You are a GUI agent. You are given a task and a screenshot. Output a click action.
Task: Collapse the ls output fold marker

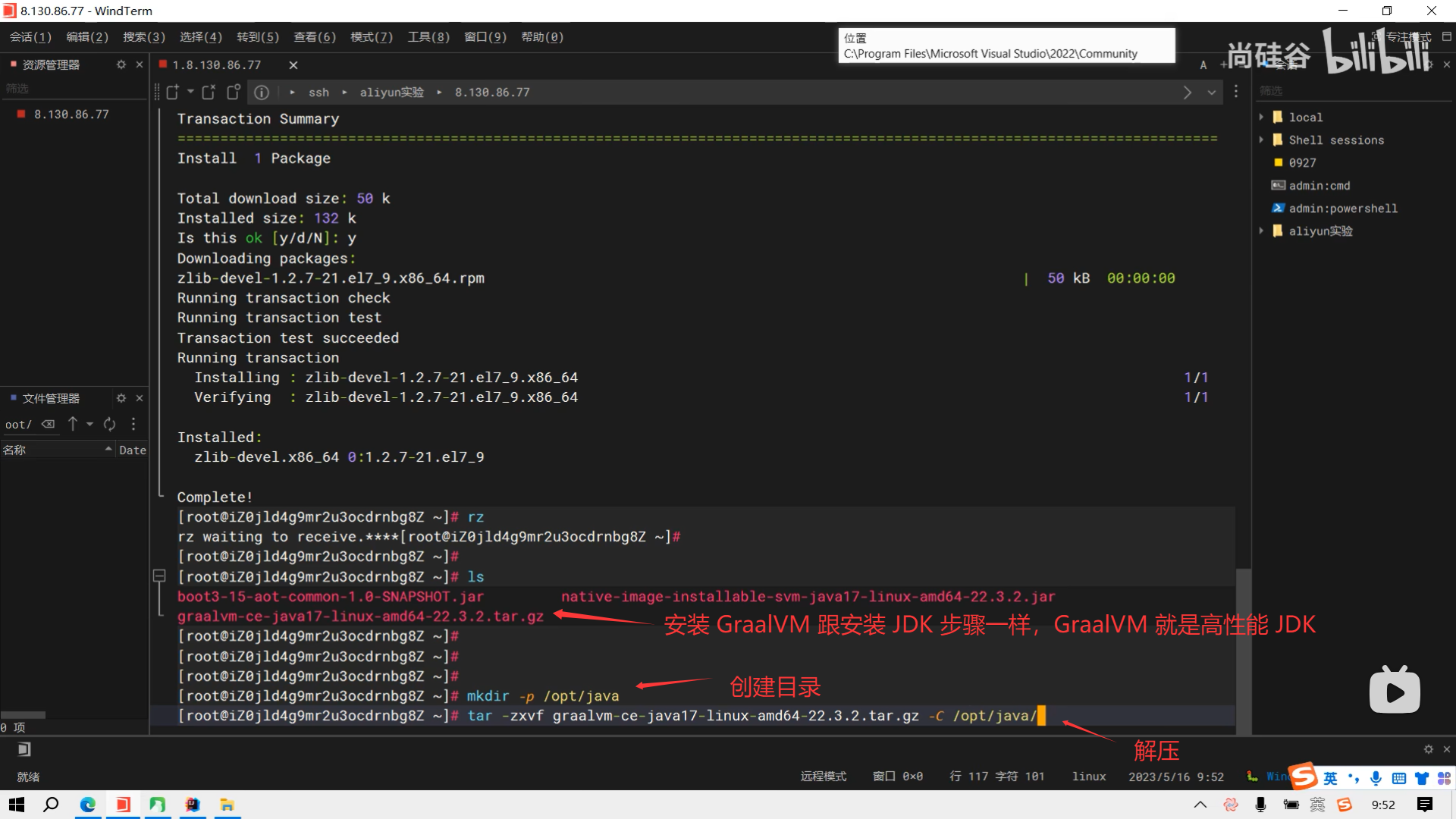tap(159, 576)
